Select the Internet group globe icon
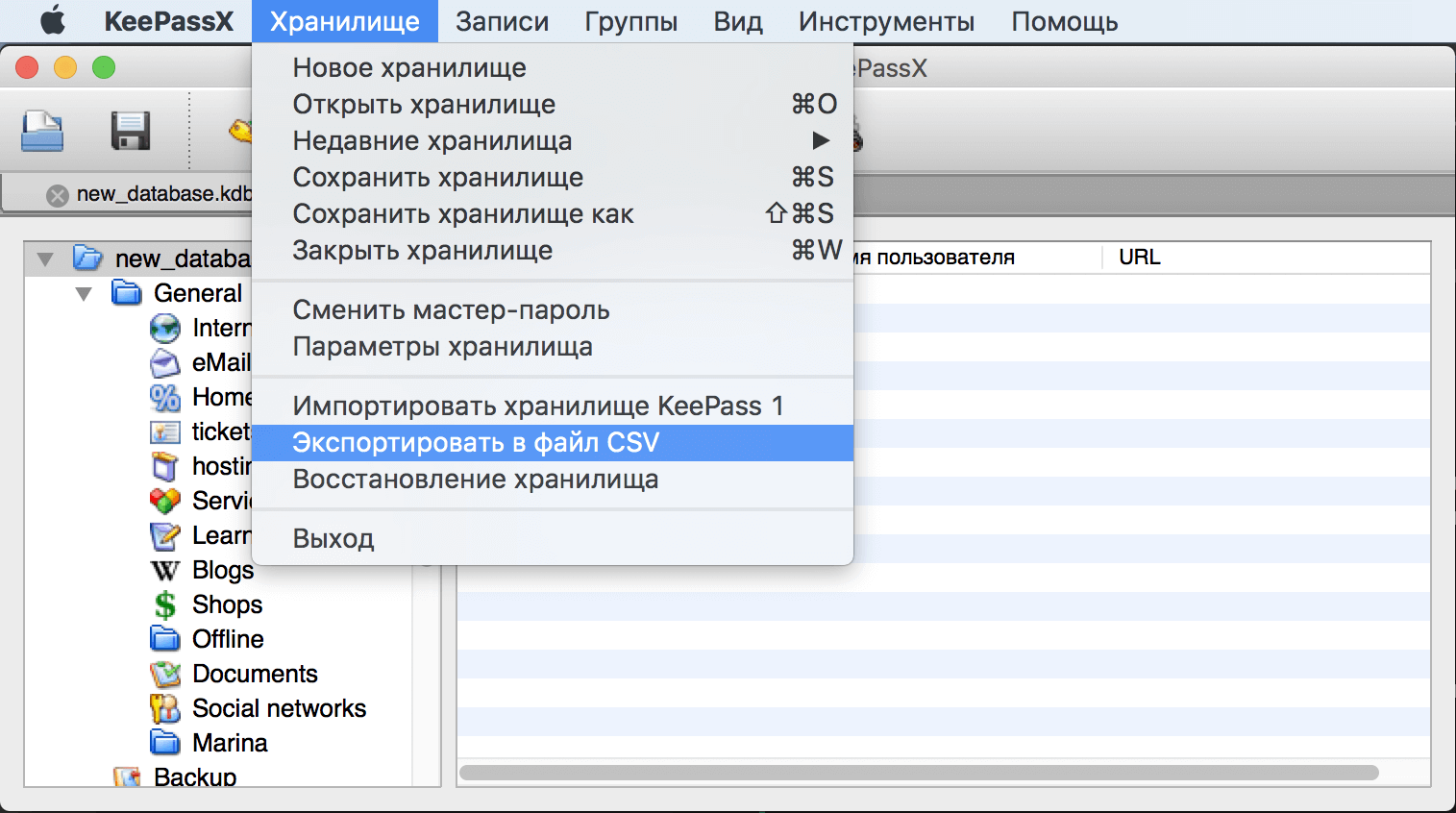The width and height of the screenshot is (1456, 813). [x=164, y=328]
